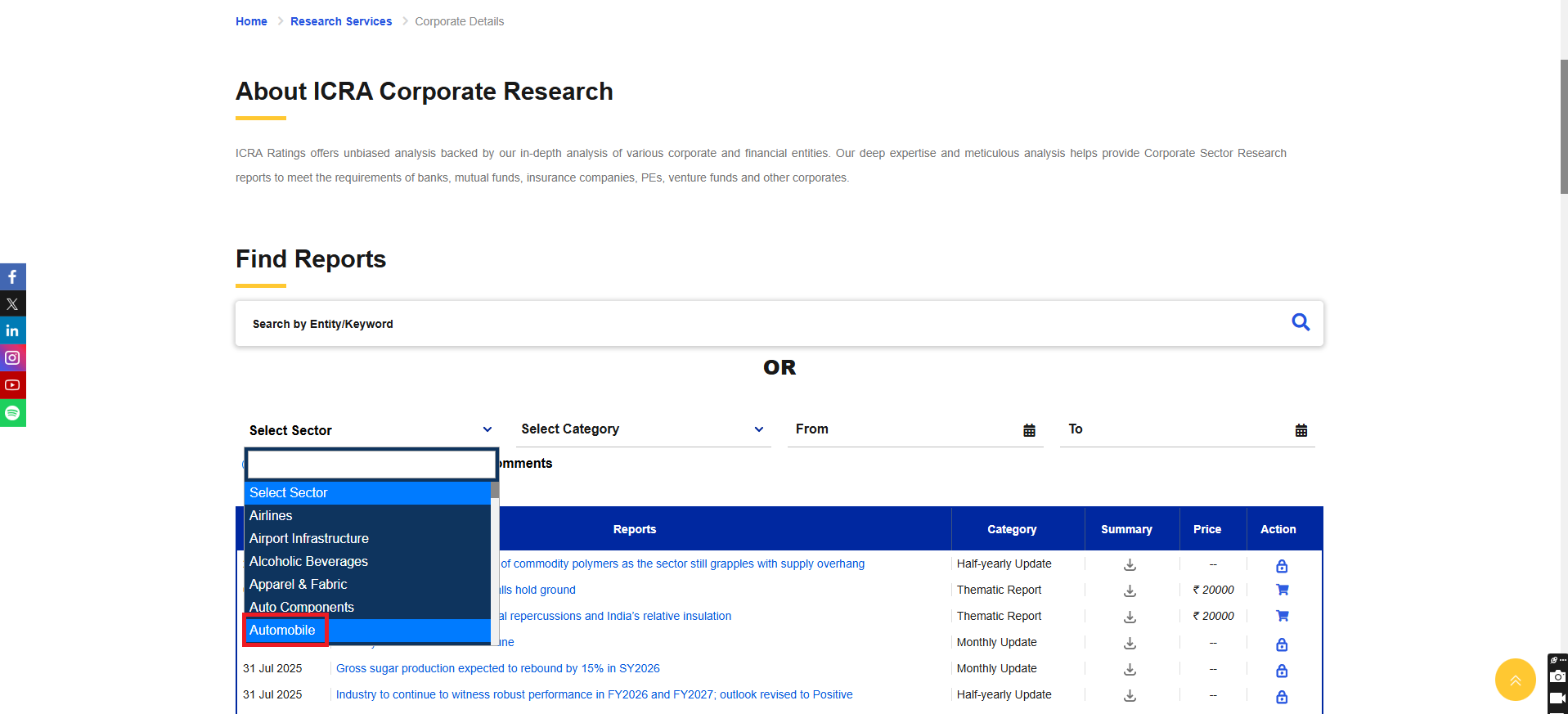Open the To date calendar icon
This screenshot has height=714, width=1568.
(x=1301, y=430)
